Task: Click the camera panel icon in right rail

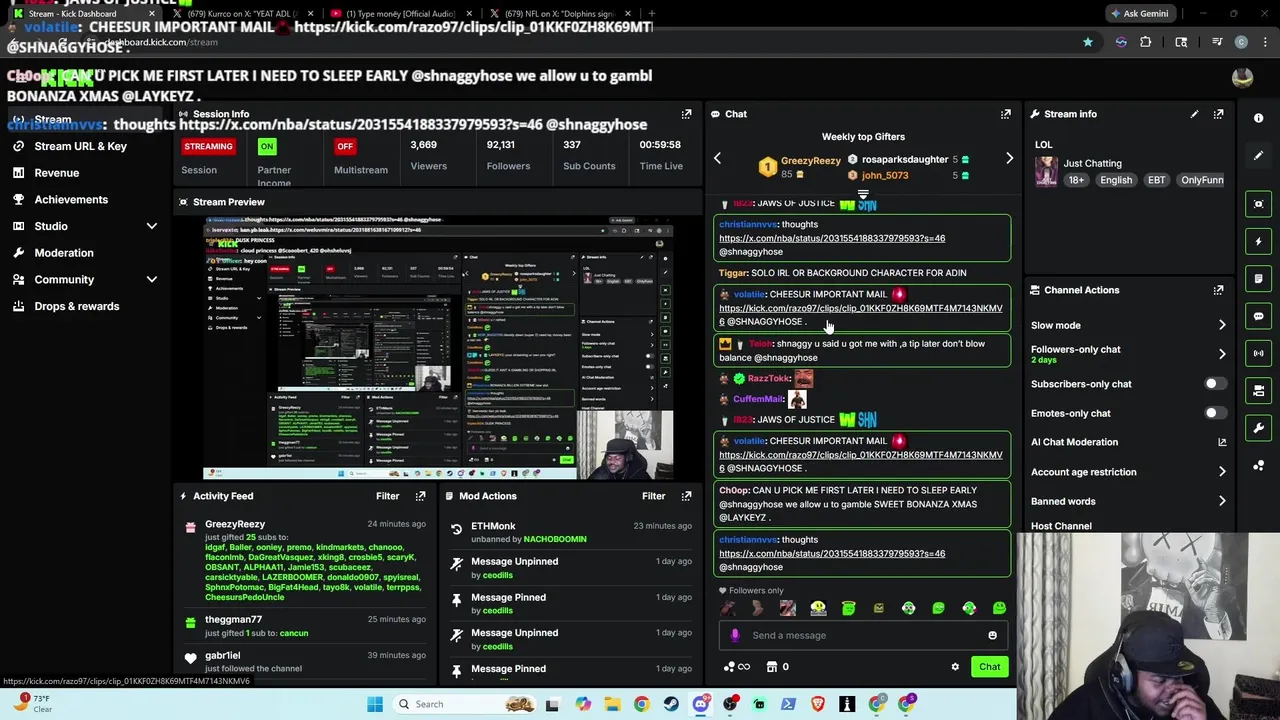Action: 1258,390
